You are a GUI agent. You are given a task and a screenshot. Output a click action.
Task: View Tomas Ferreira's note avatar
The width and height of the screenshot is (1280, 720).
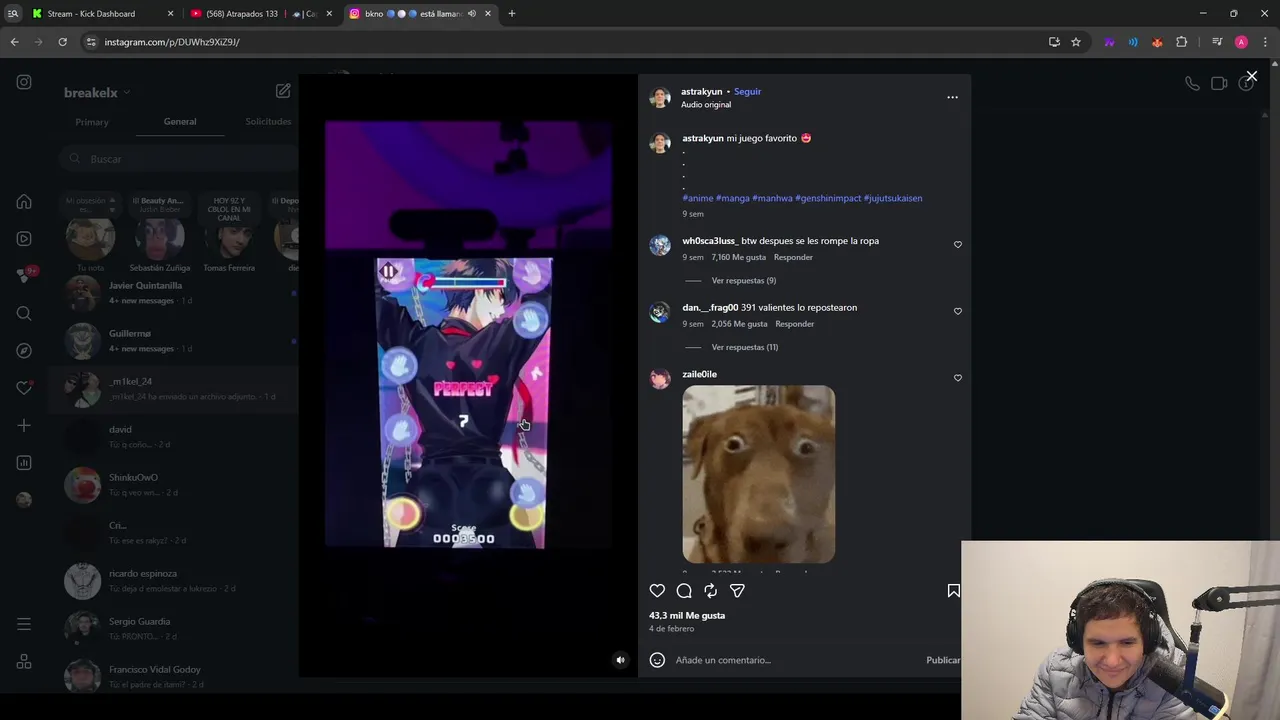(x=230, y=240)
